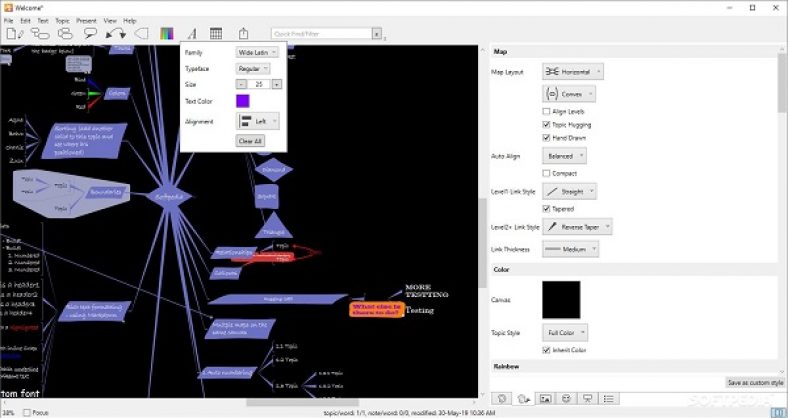This screenshot has width=788, height=418.
Task: Click the purple Text Color swatch
Action: click(243, 100)
